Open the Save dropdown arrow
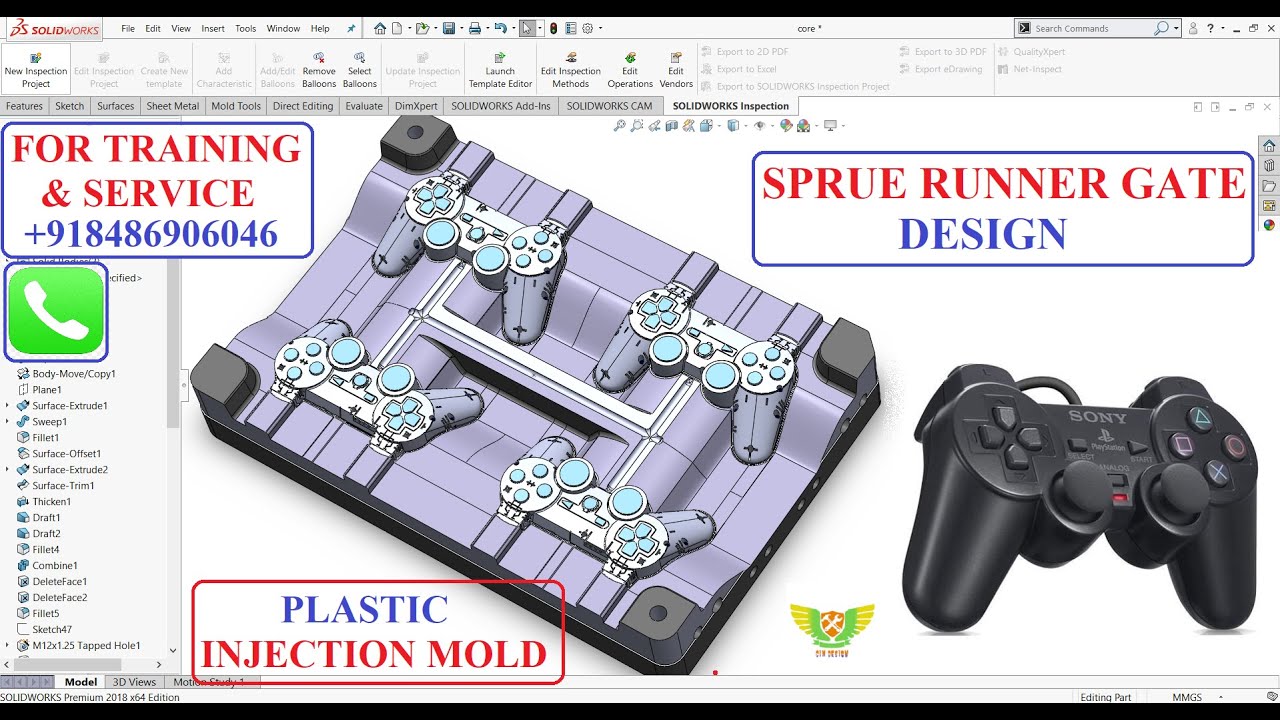 [461, 28]
